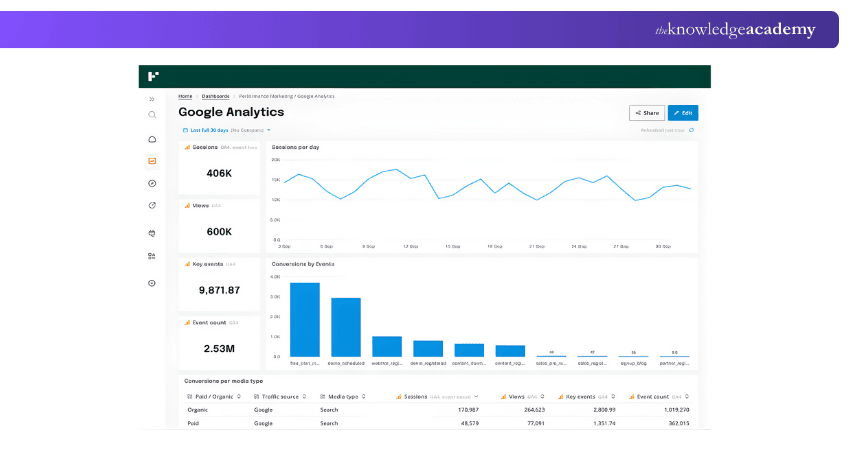Click the app logo in the green header
This screenshot has height=450, width=850.
click(153, 76)
